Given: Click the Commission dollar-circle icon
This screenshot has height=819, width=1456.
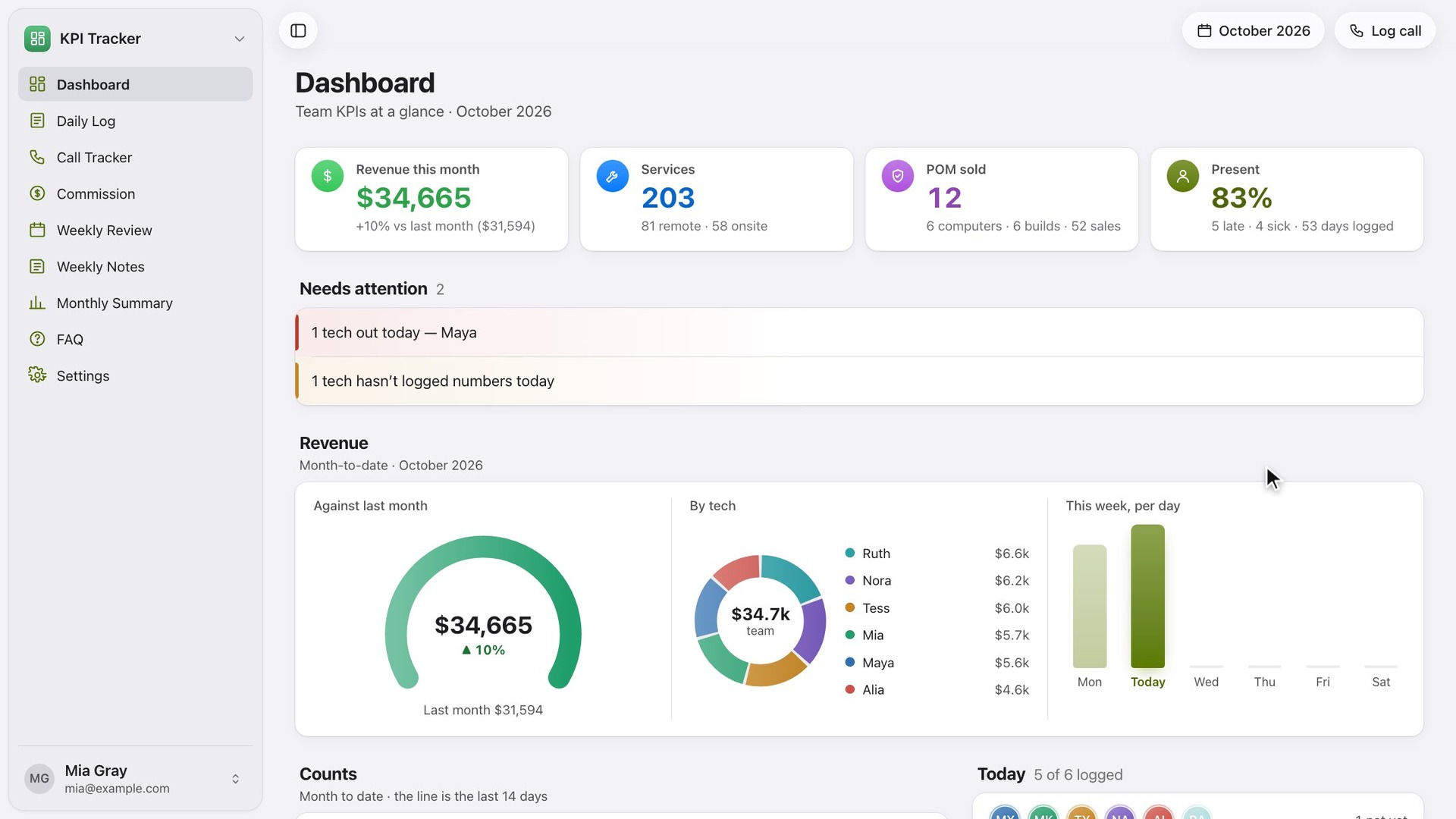Looking at the screenshot, I should pos(37,193).
